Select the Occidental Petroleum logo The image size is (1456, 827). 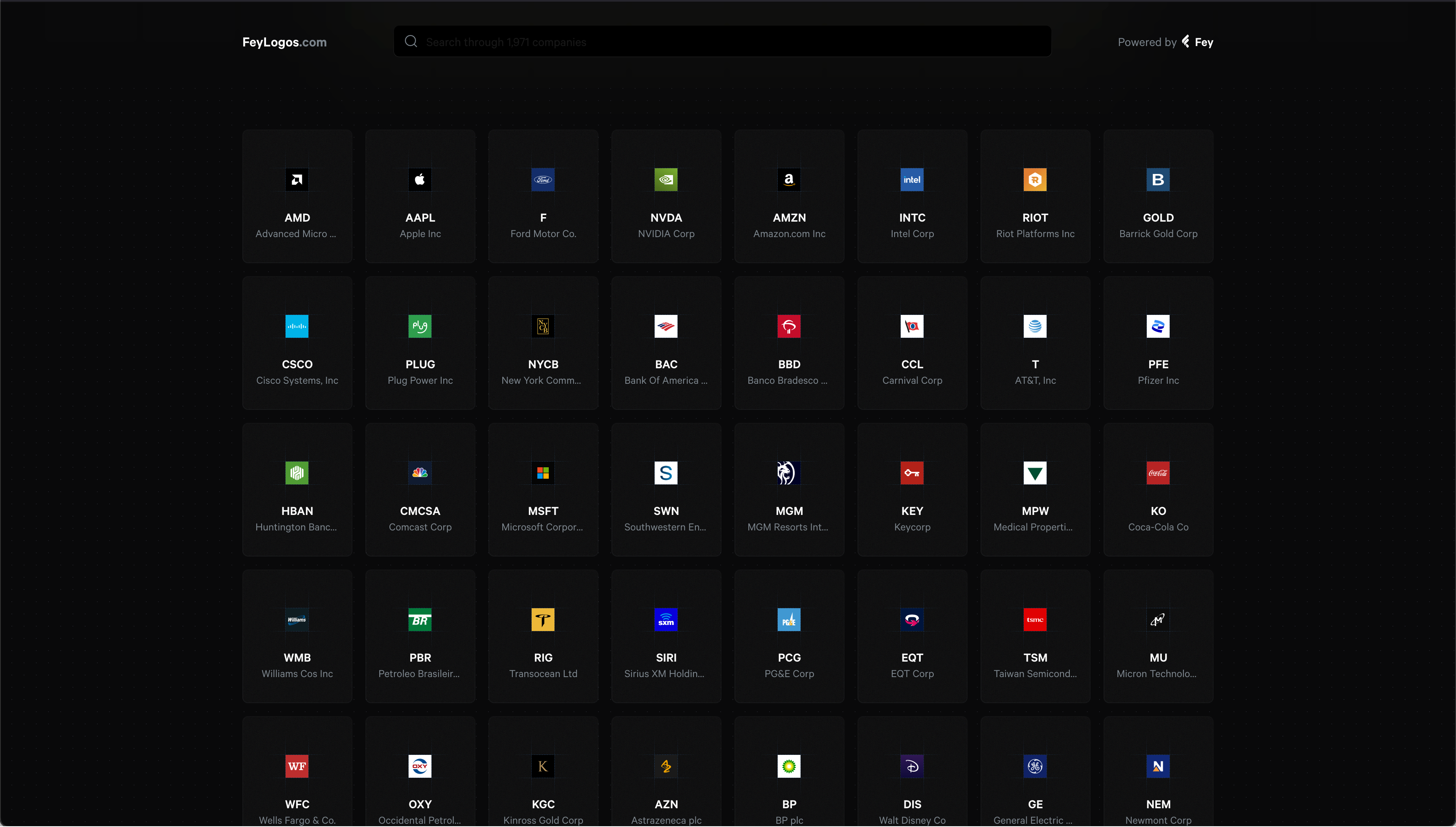(420, 765)
